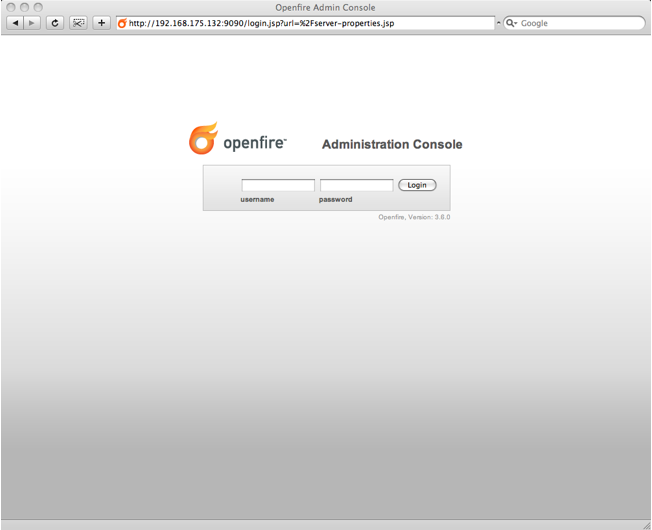Click the username input field
652x530 pixels.
[278, 185]
